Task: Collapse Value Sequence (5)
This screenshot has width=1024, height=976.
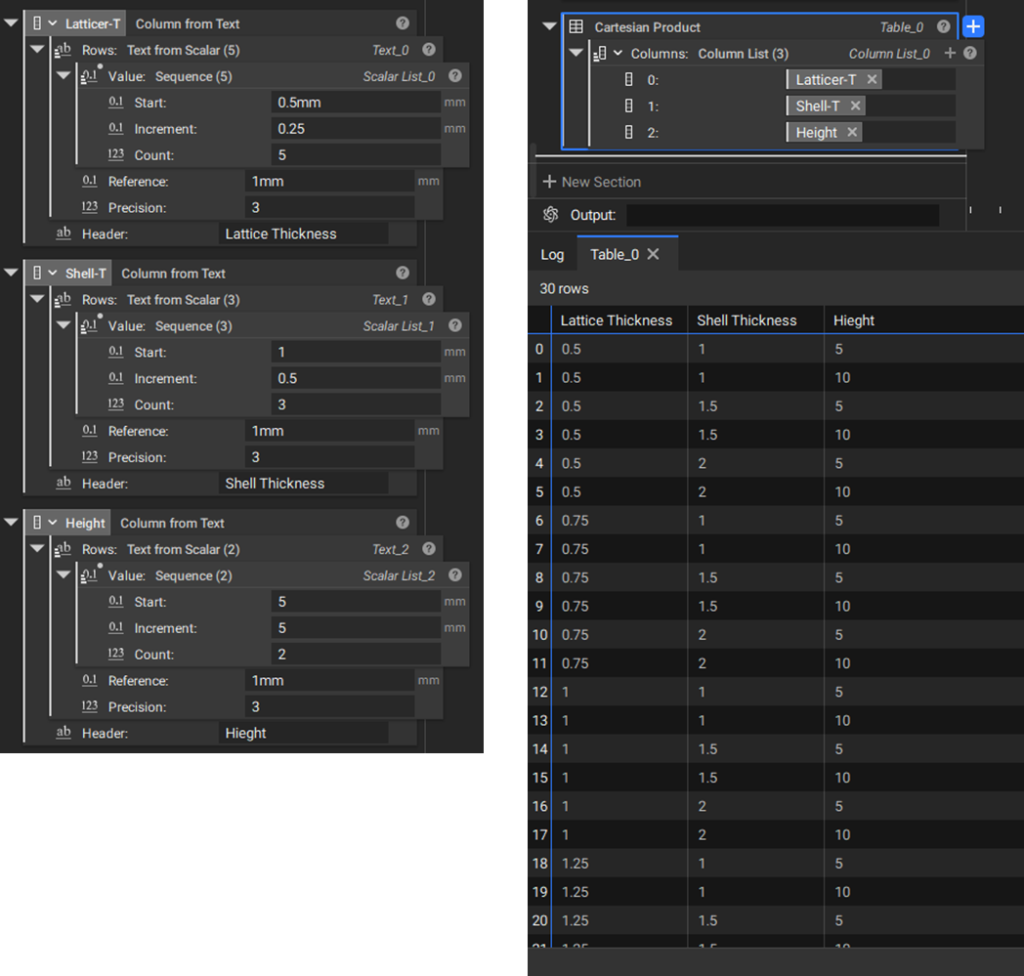Action: 63,75
